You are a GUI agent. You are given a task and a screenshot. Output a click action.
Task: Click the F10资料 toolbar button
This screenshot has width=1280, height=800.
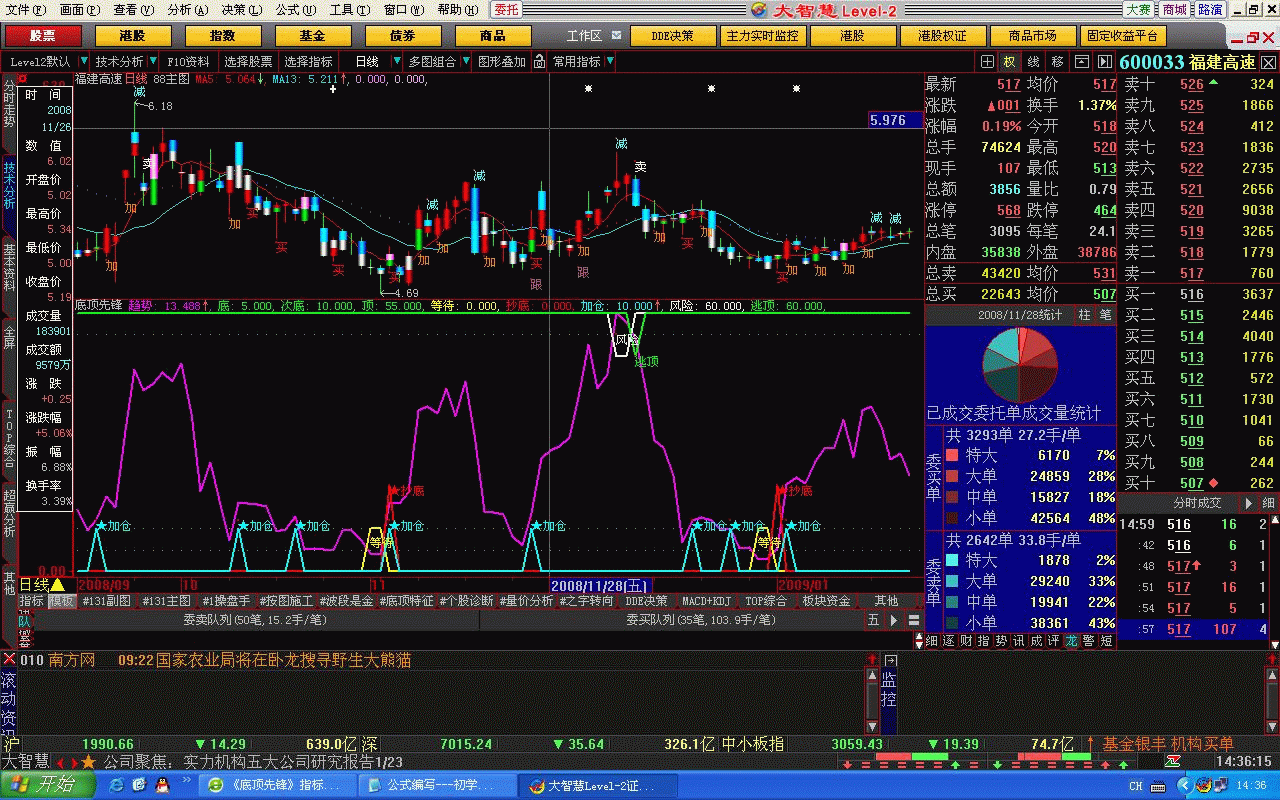coord(188,61)
